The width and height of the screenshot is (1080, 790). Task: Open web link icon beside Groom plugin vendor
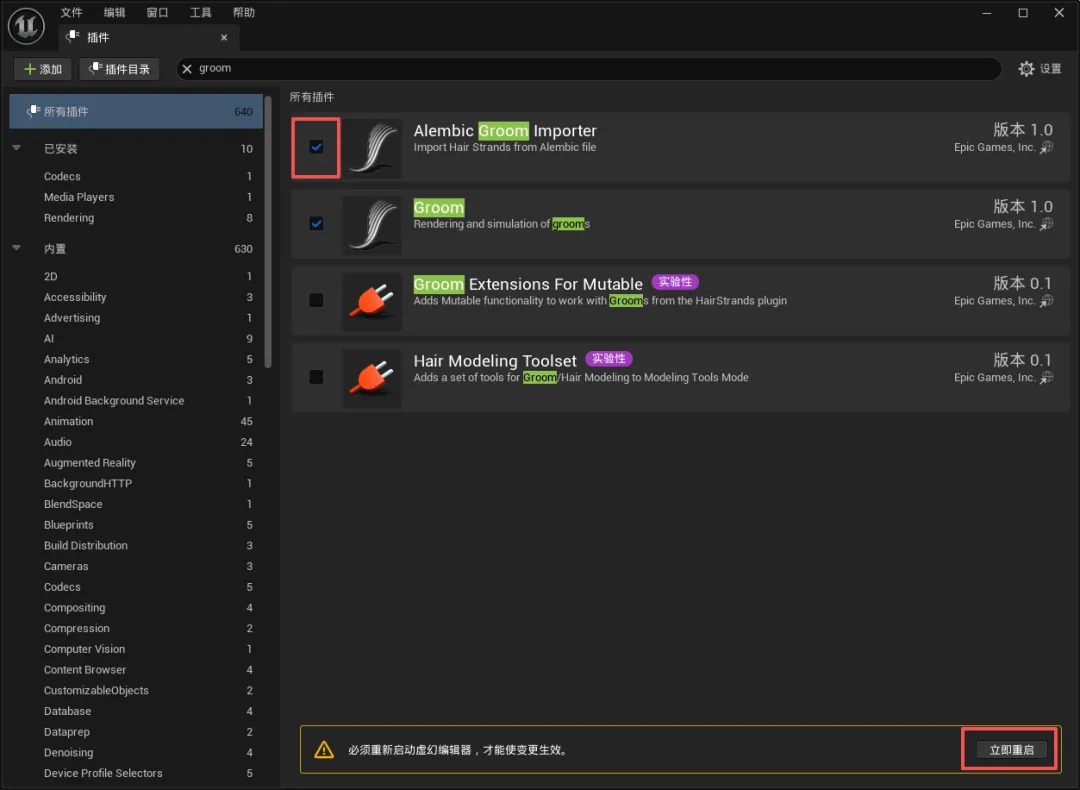coord(1046,224)
